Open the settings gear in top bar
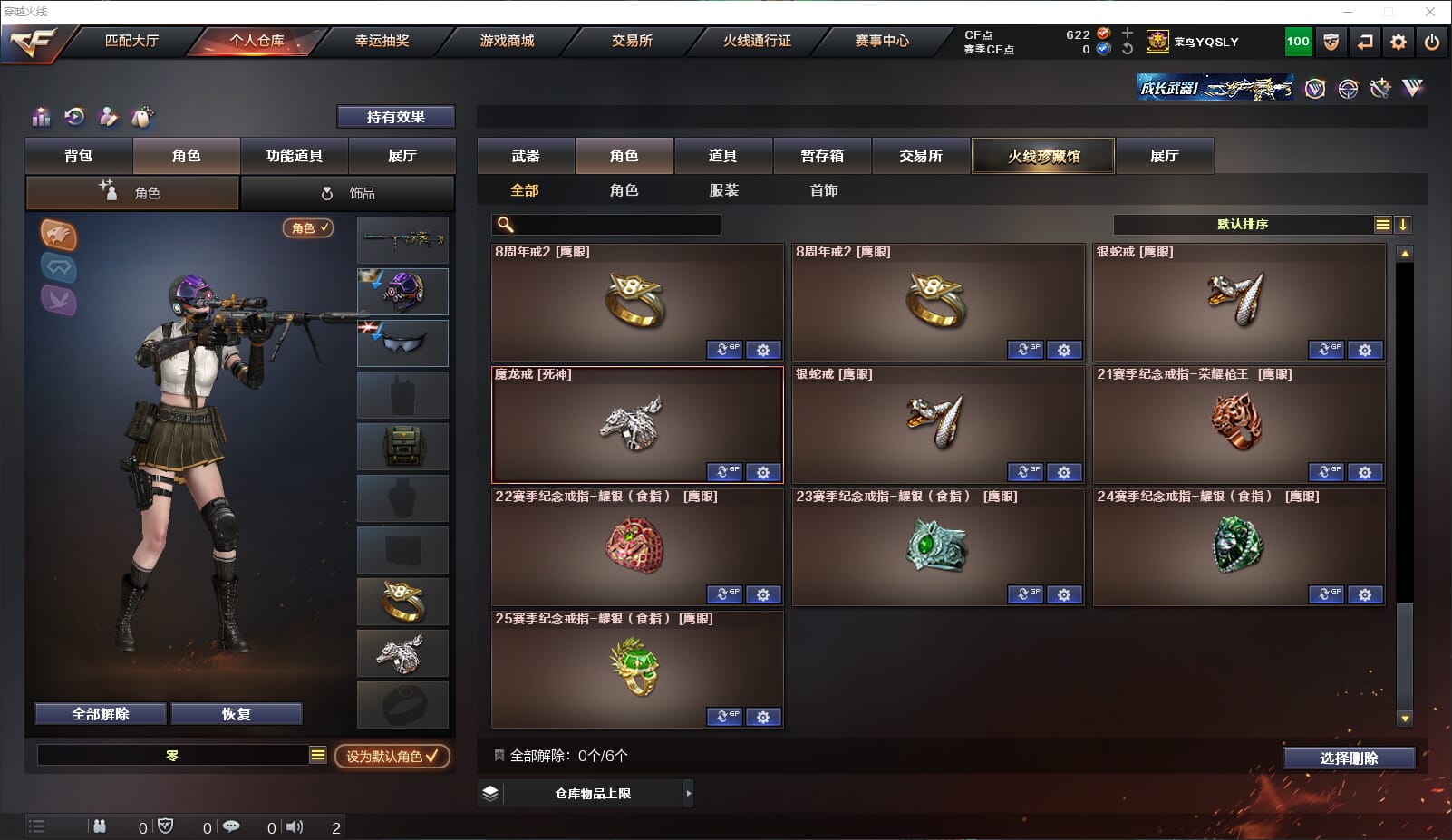The height and width of the screenshot is (840, 1452). [x=1399, y=42]
